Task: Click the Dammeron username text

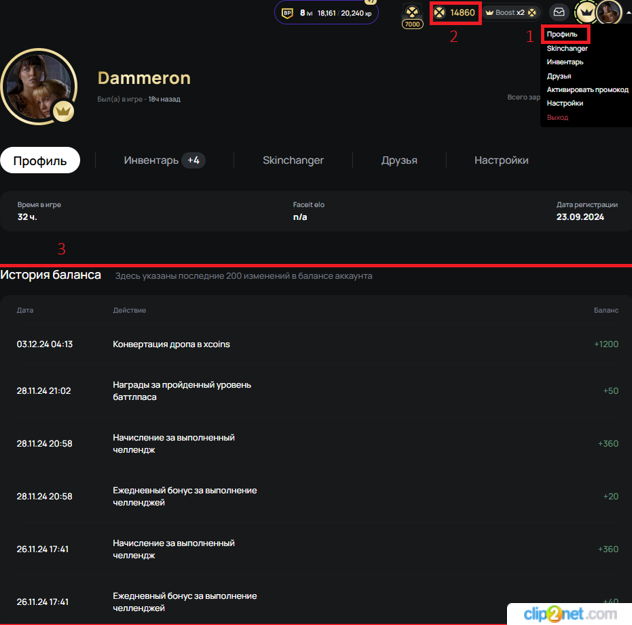Action: point(144,78)
